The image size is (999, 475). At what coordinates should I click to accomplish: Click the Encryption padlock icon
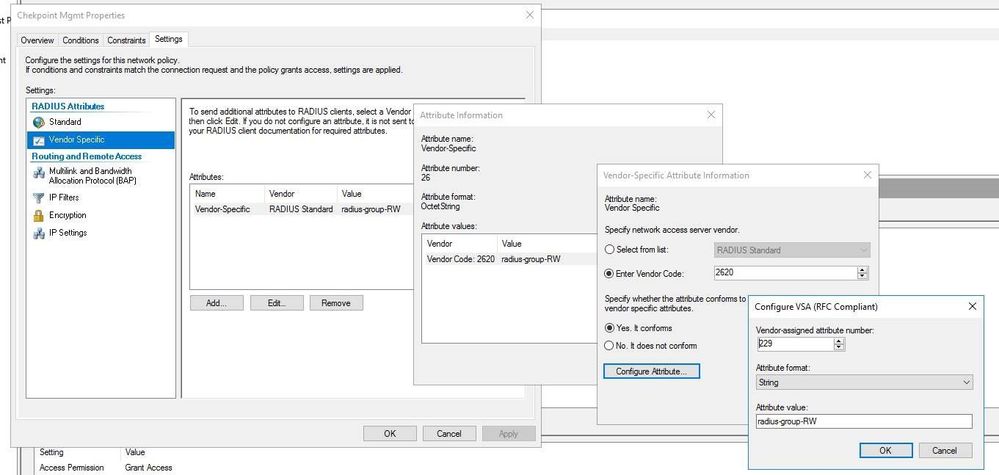click(x=39, y=215)
